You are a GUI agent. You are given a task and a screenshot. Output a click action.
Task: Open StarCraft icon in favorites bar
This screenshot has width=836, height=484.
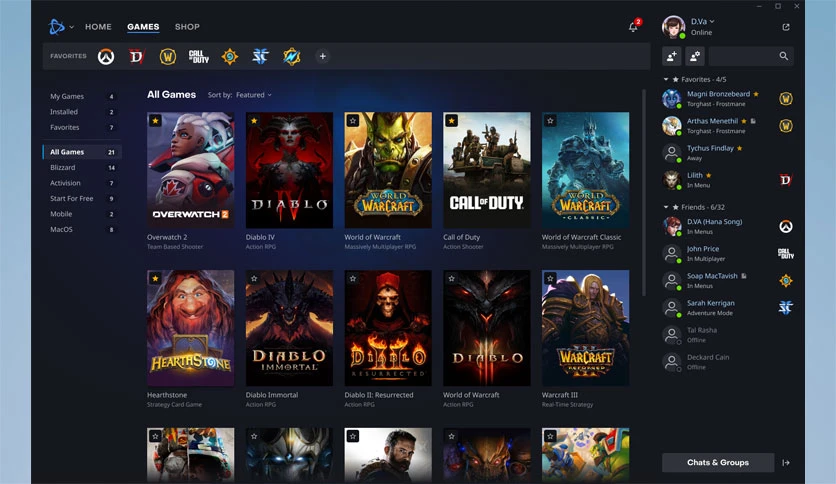[261, 57]
